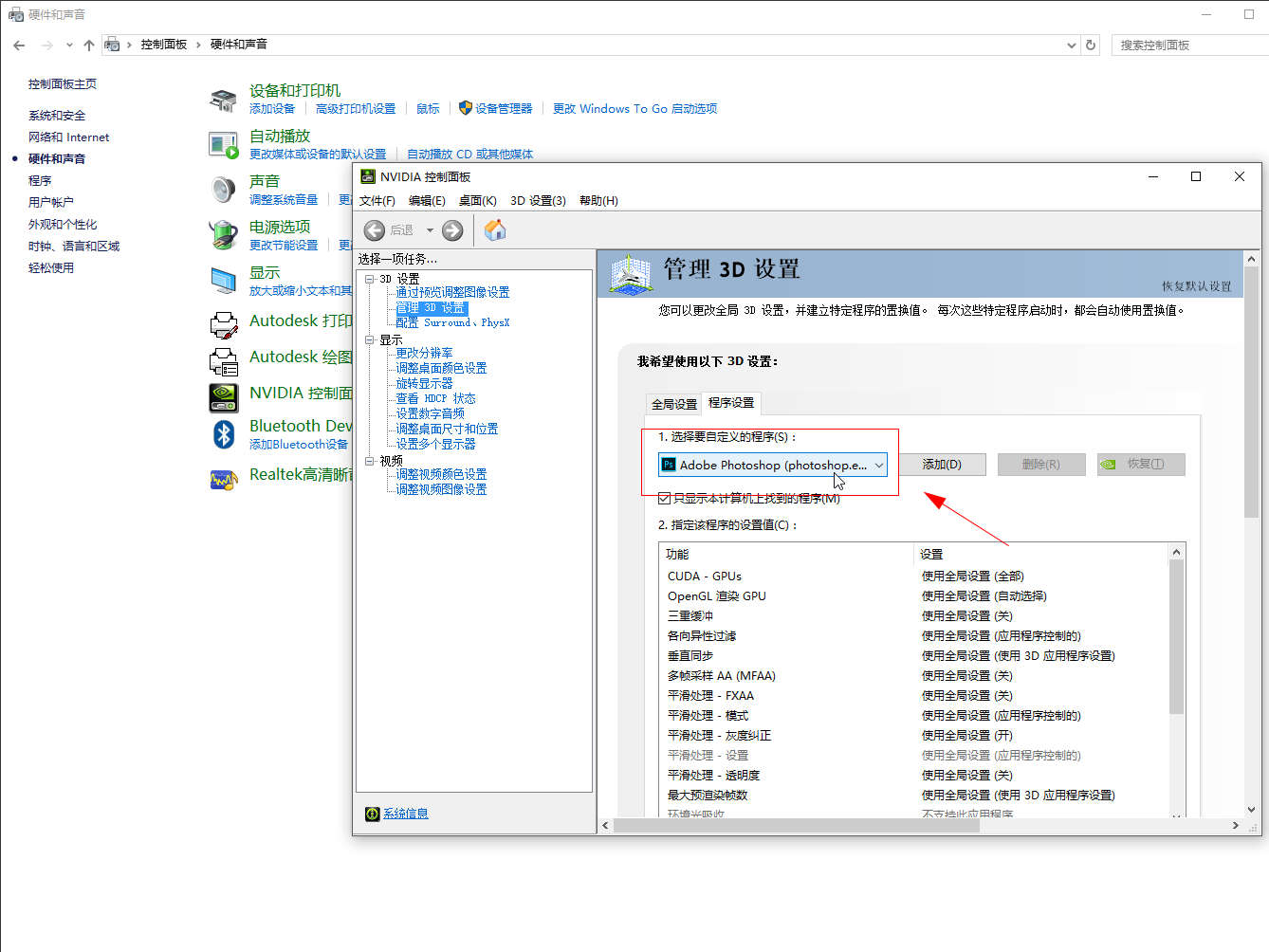Image resolution: width=1269 pixels, height=952 pixels.
Task: Click the Display monitor icon
Action: [223, 281]
